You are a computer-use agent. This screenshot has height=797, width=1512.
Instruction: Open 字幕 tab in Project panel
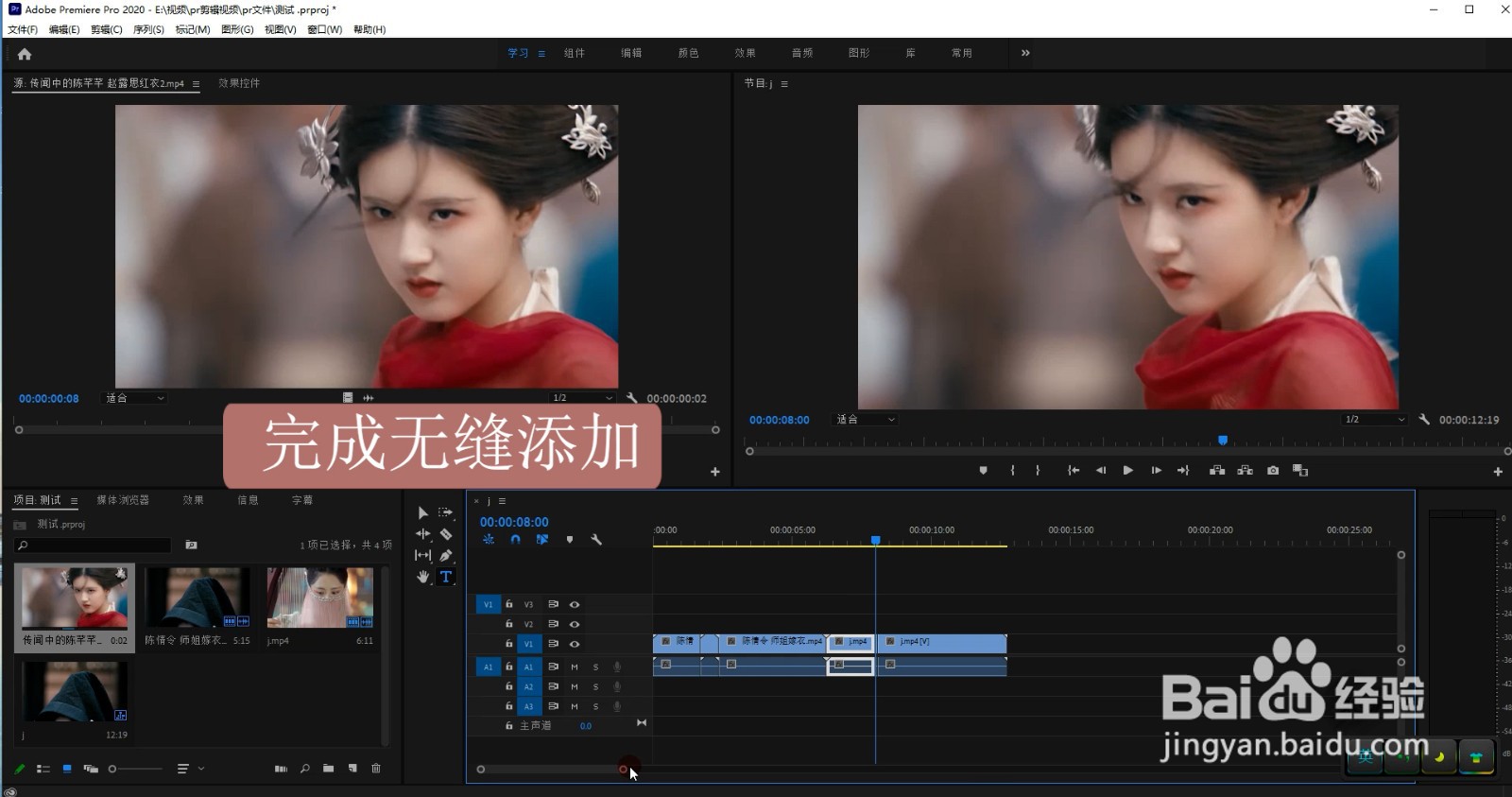pos(302,500)
